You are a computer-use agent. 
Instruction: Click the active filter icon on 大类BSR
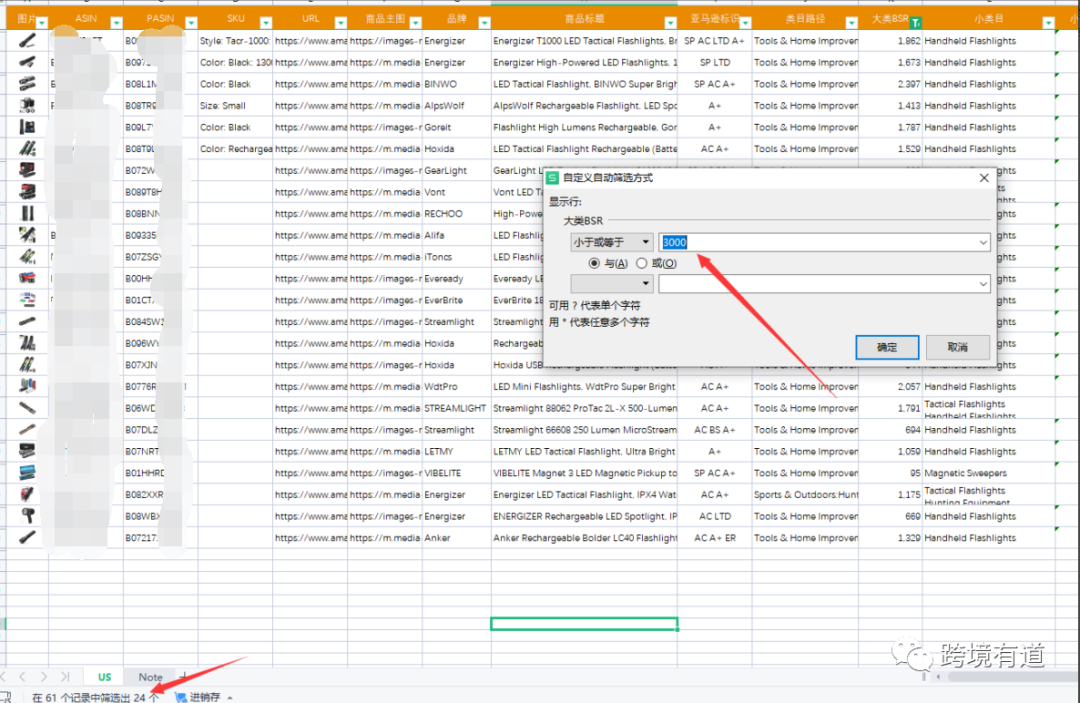click(915, 23)
